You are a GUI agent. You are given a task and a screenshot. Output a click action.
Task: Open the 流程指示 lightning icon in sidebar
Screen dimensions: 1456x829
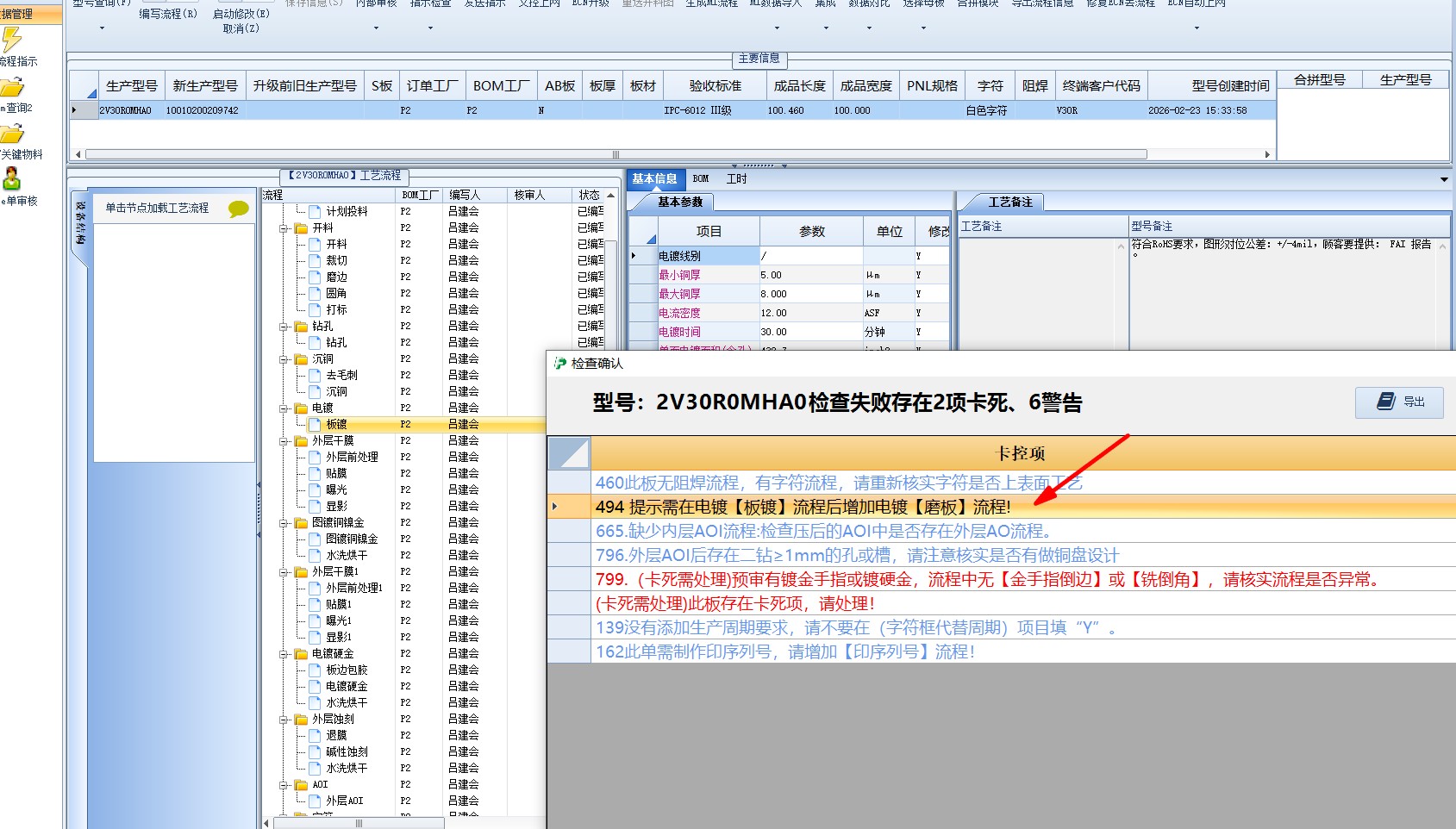(x=11, y=40)
